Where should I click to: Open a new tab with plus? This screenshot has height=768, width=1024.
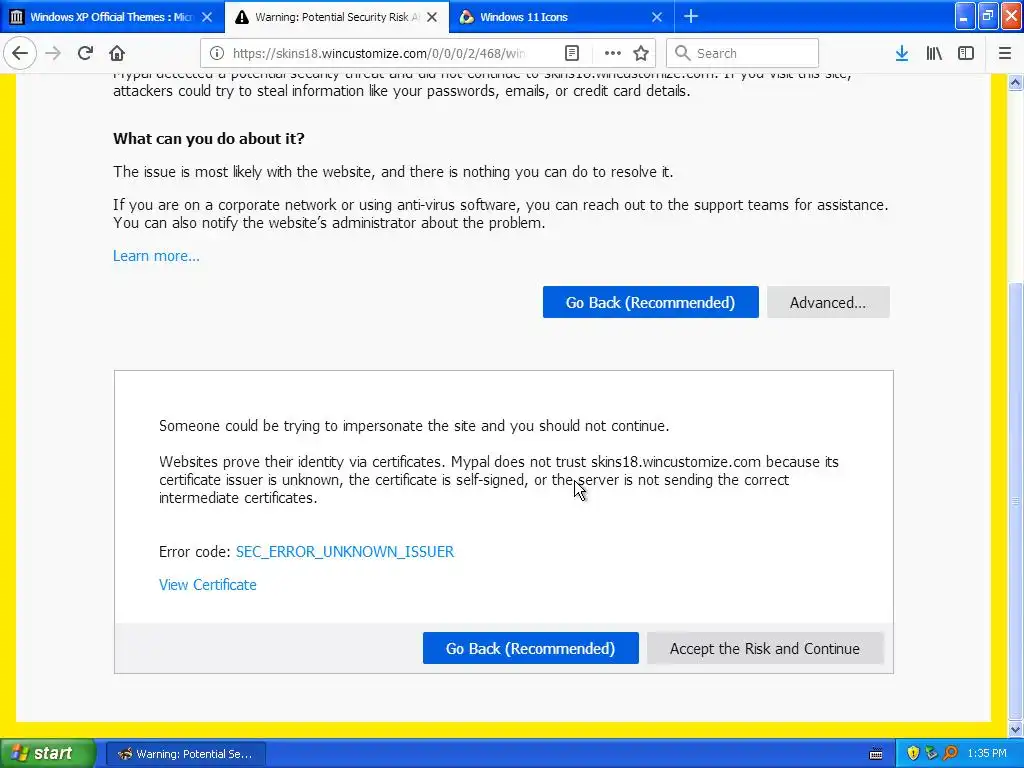(691, 17)
